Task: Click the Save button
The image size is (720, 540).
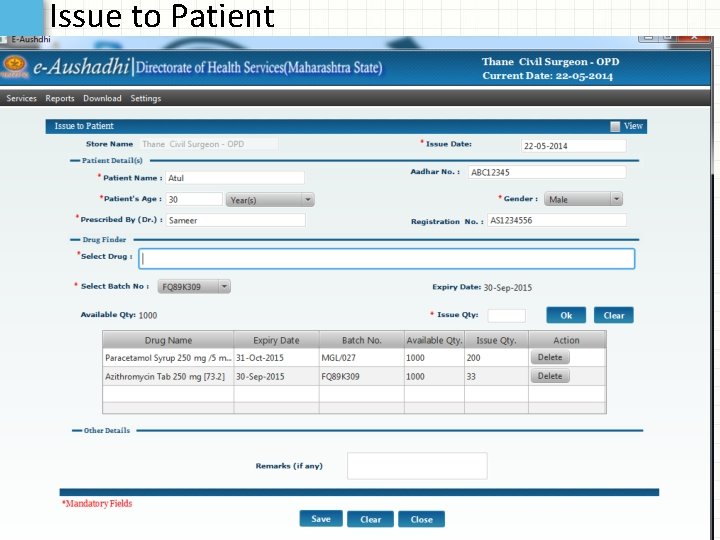Action: 321,519
